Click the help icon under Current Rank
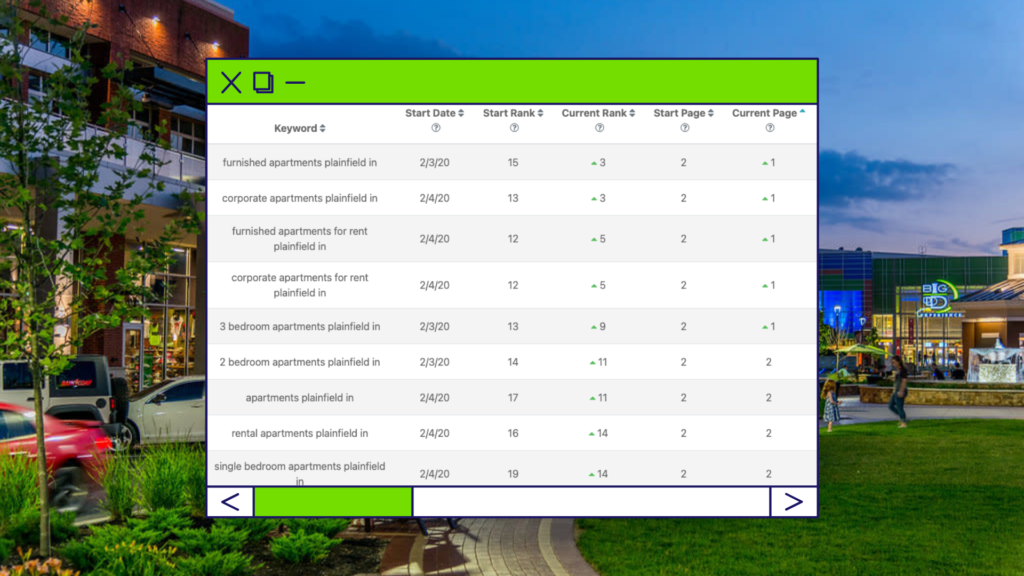The width and height of the screenshot is (1024, 576). (x=599, y=128)
